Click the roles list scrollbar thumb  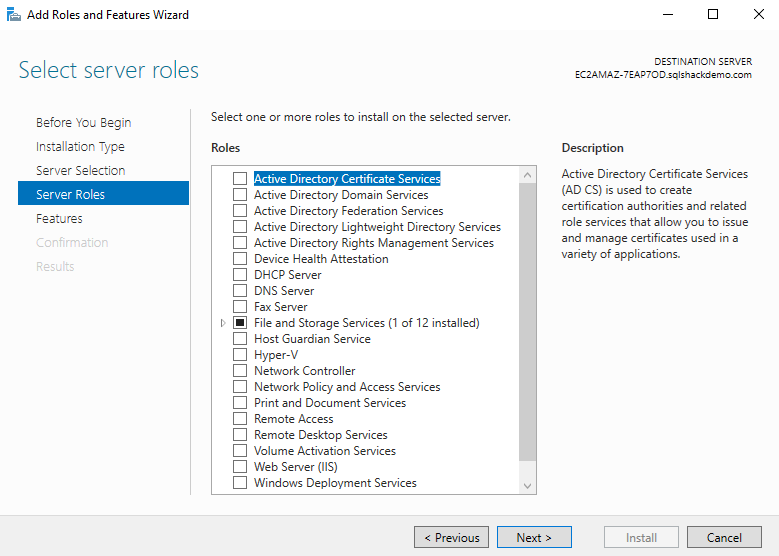coord(528,320)
